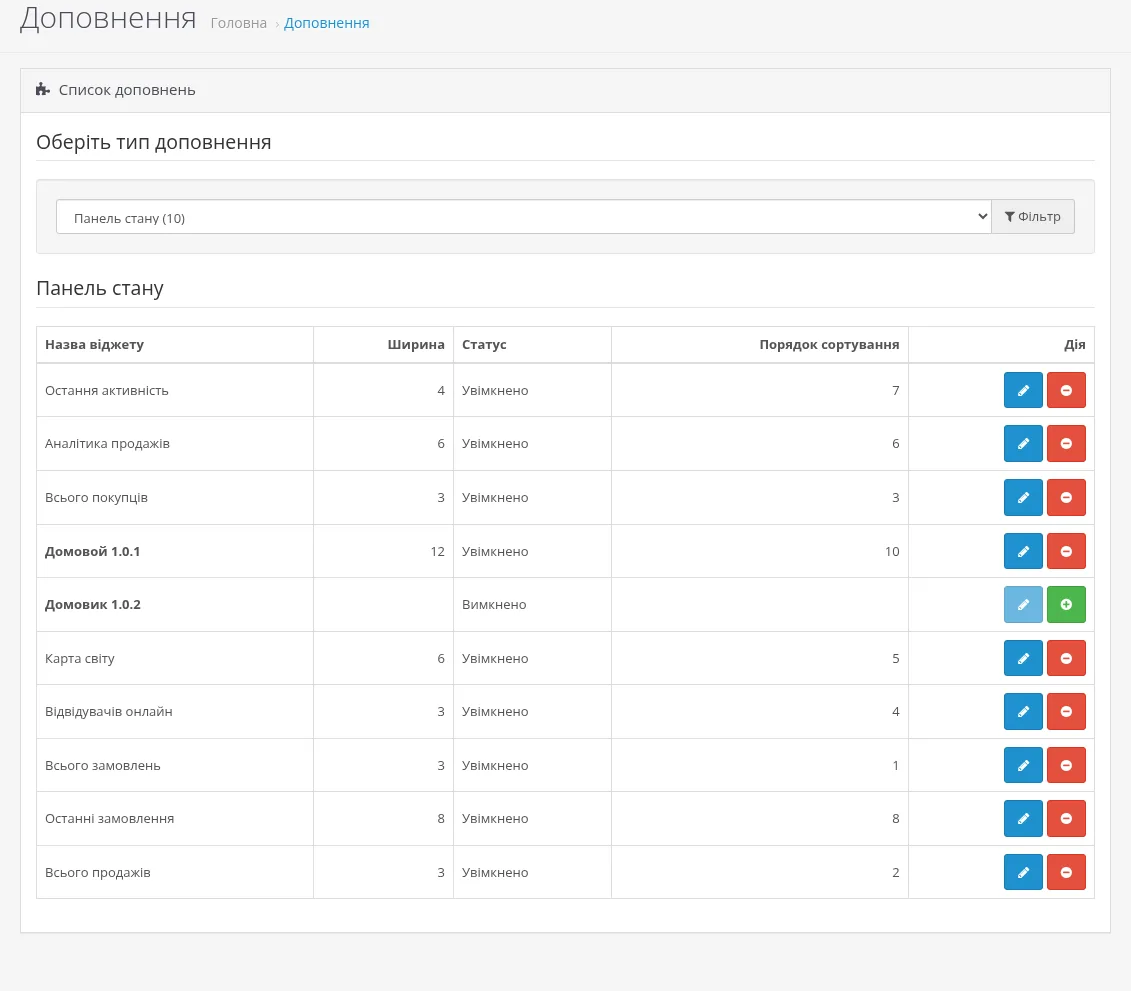1131x991 pixels.
Task: Uninstall the Всього замовлень widget
Action: tap(1066, 765)
